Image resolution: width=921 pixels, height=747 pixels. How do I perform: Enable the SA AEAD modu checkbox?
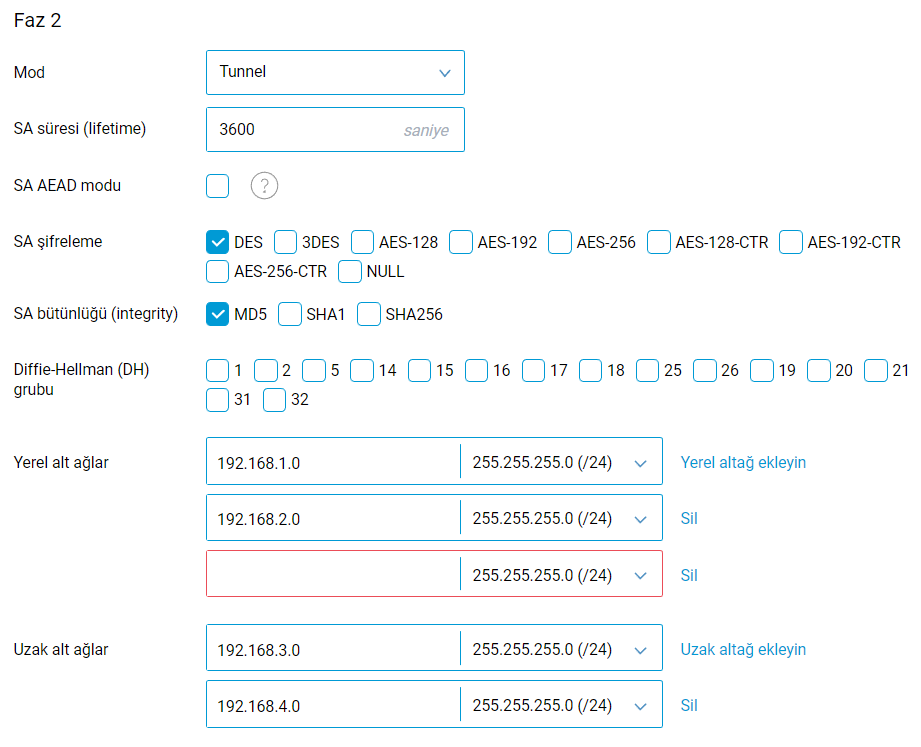[x=218, y=186]
